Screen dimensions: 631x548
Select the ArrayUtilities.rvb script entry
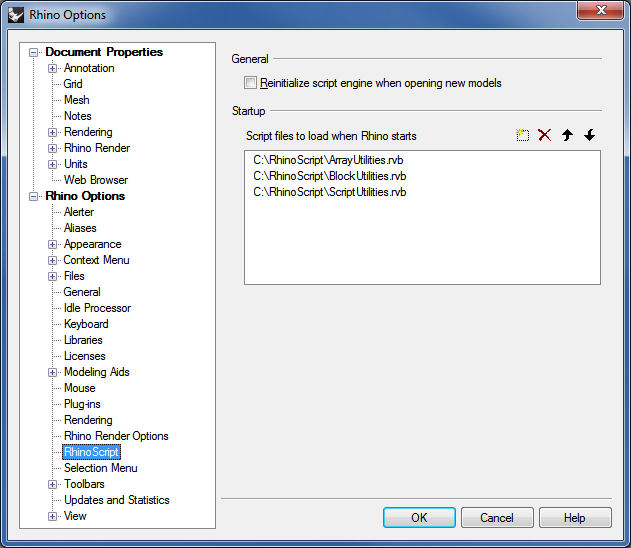pos(328,160)
